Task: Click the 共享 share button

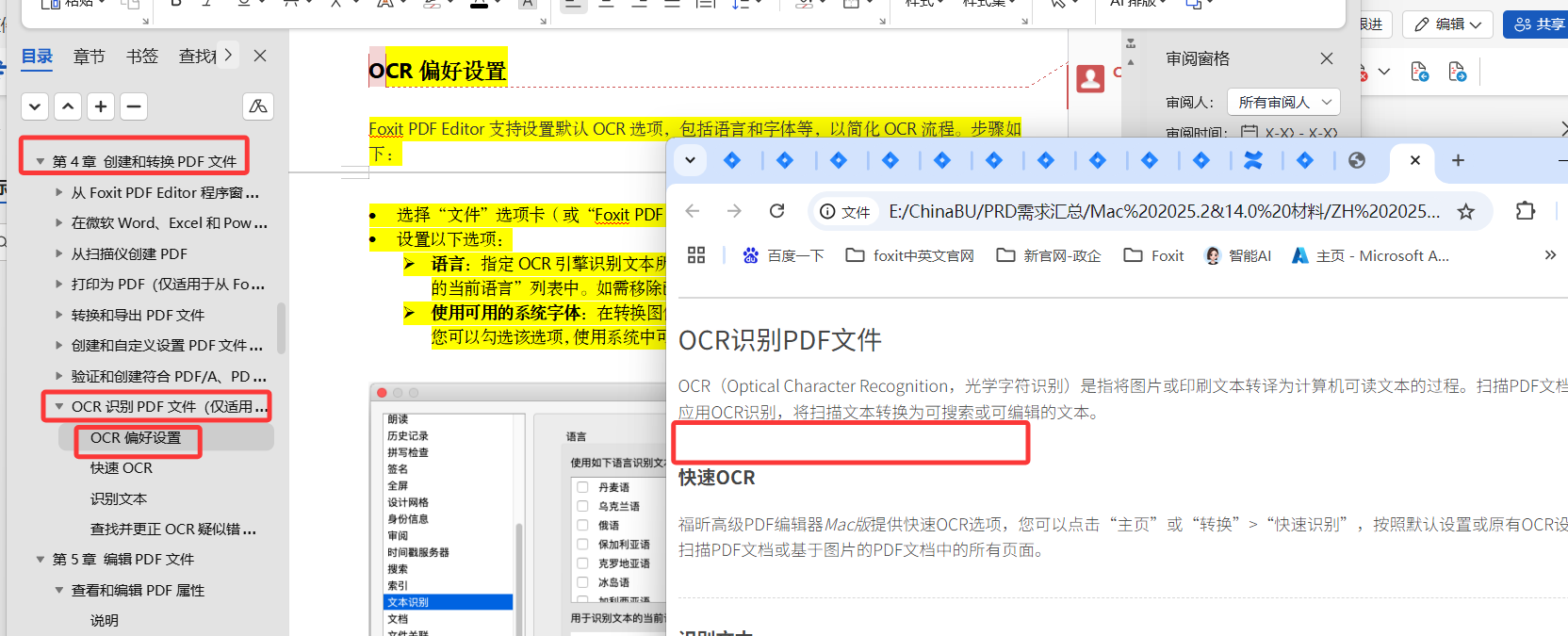Action: coord(1538,24)
